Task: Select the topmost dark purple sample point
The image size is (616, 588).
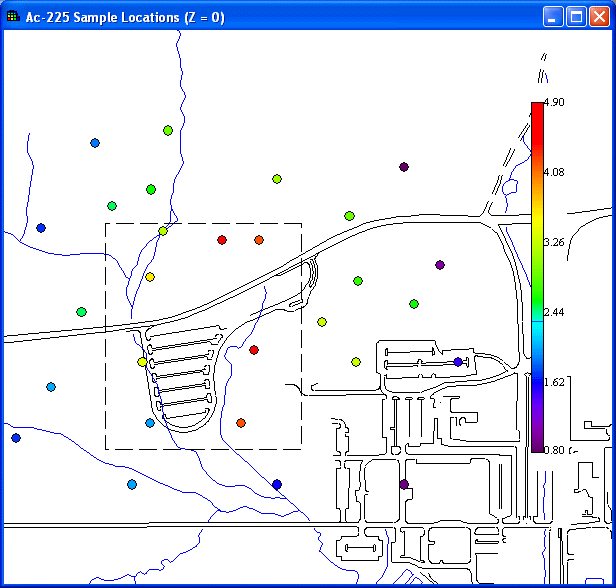Action: tap(404, 167)
